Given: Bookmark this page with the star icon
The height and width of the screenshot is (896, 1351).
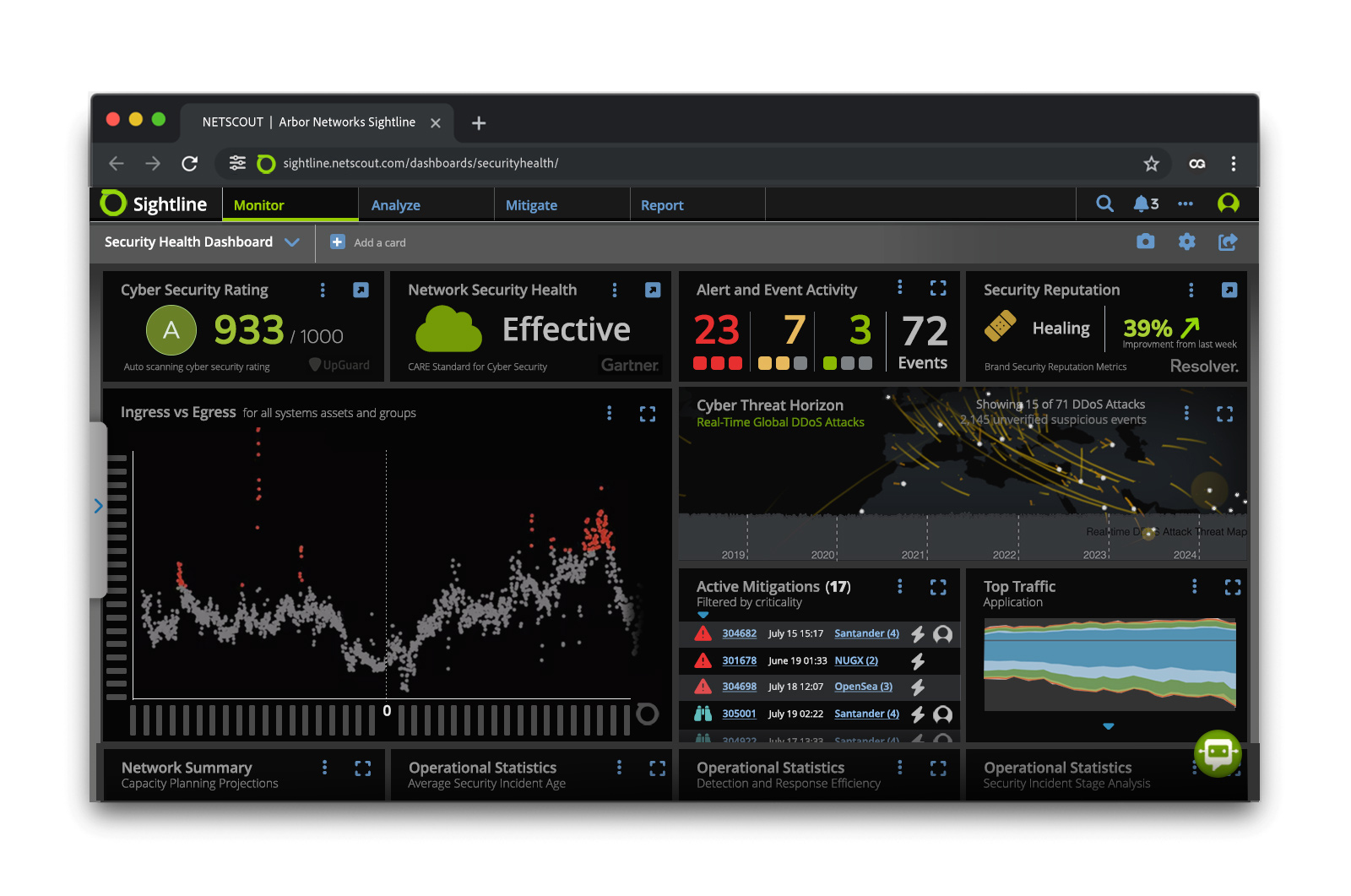Looking at the screenshot, I should [x=1151, y=164].
